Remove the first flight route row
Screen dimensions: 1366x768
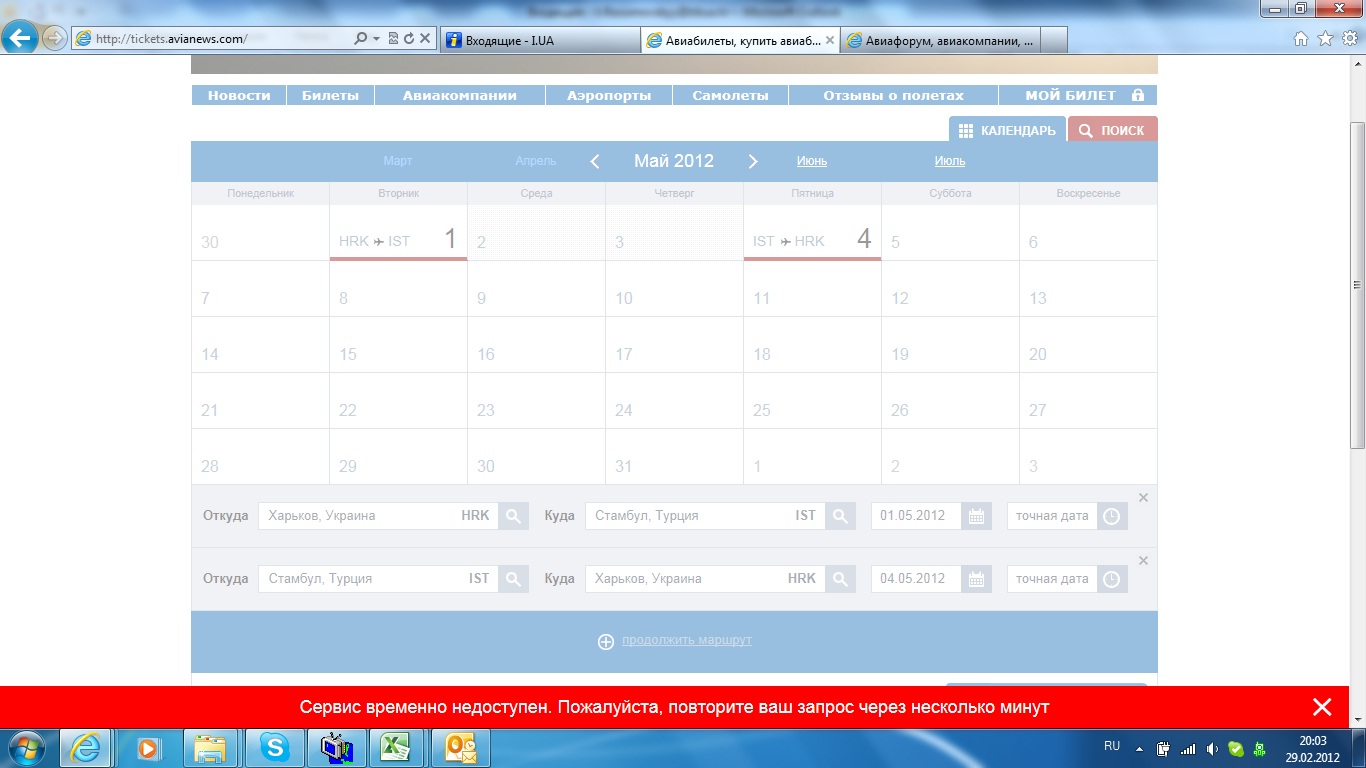tap(1143, 498)
